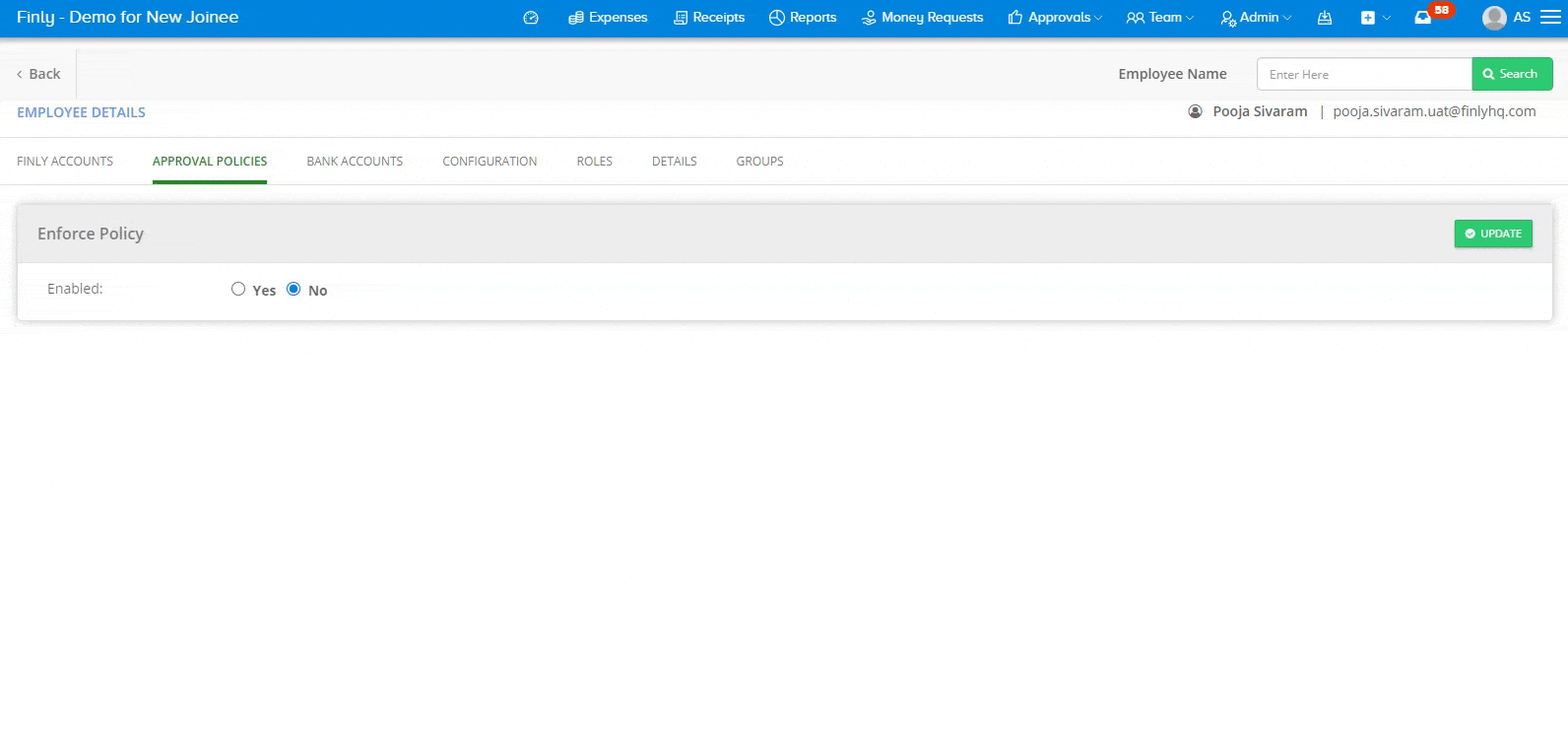
Task: Click the user icon beside Pooja Sivaram
Action: pos(1195,111)
